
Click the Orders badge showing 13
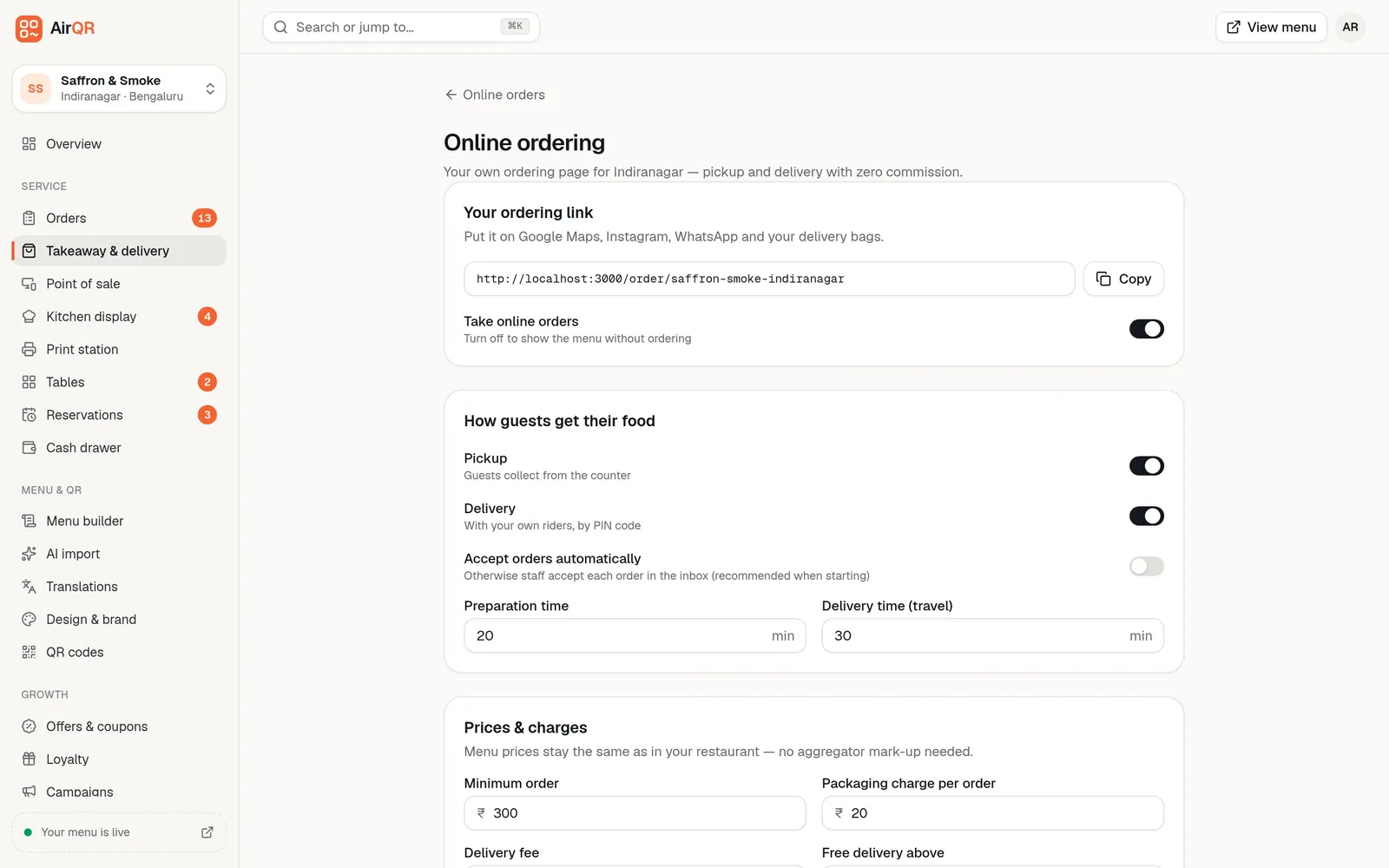click(204, 218)
